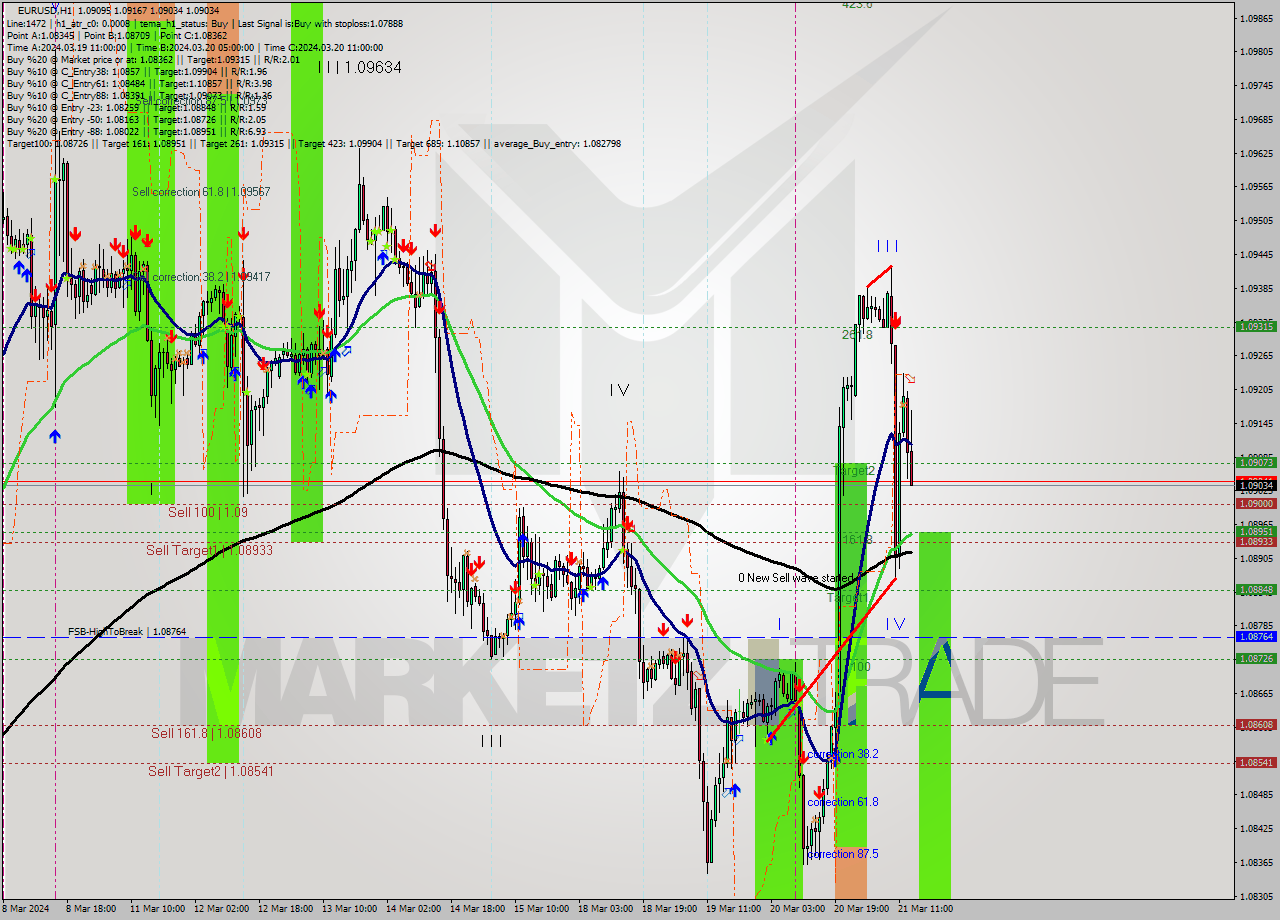The height and width of the screenshot is (920, 1280).
Task: Select the '0 New Sell wave started' annotation
Action: click(797, 578)
